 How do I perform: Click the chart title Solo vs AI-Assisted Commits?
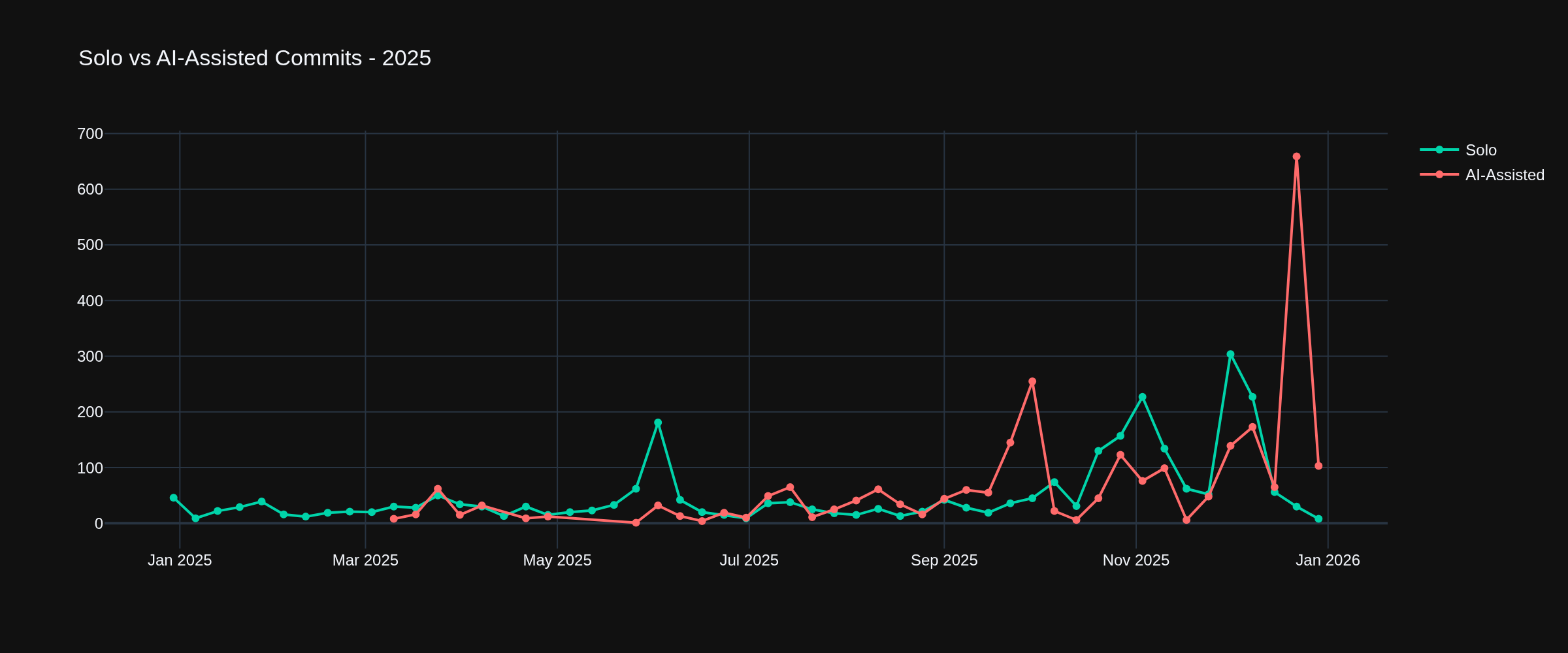pos(254,58)
